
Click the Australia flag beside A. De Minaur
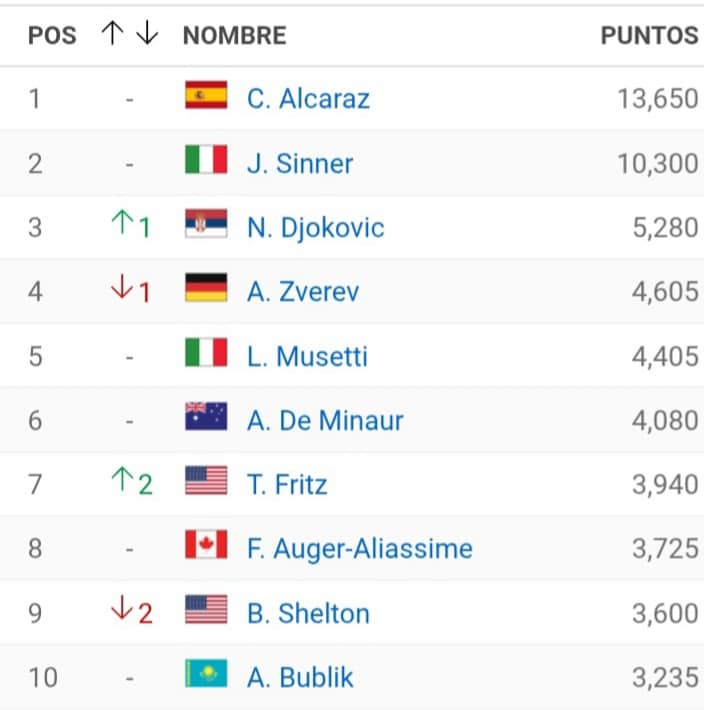pyautogui.click(x=206, y=417)
